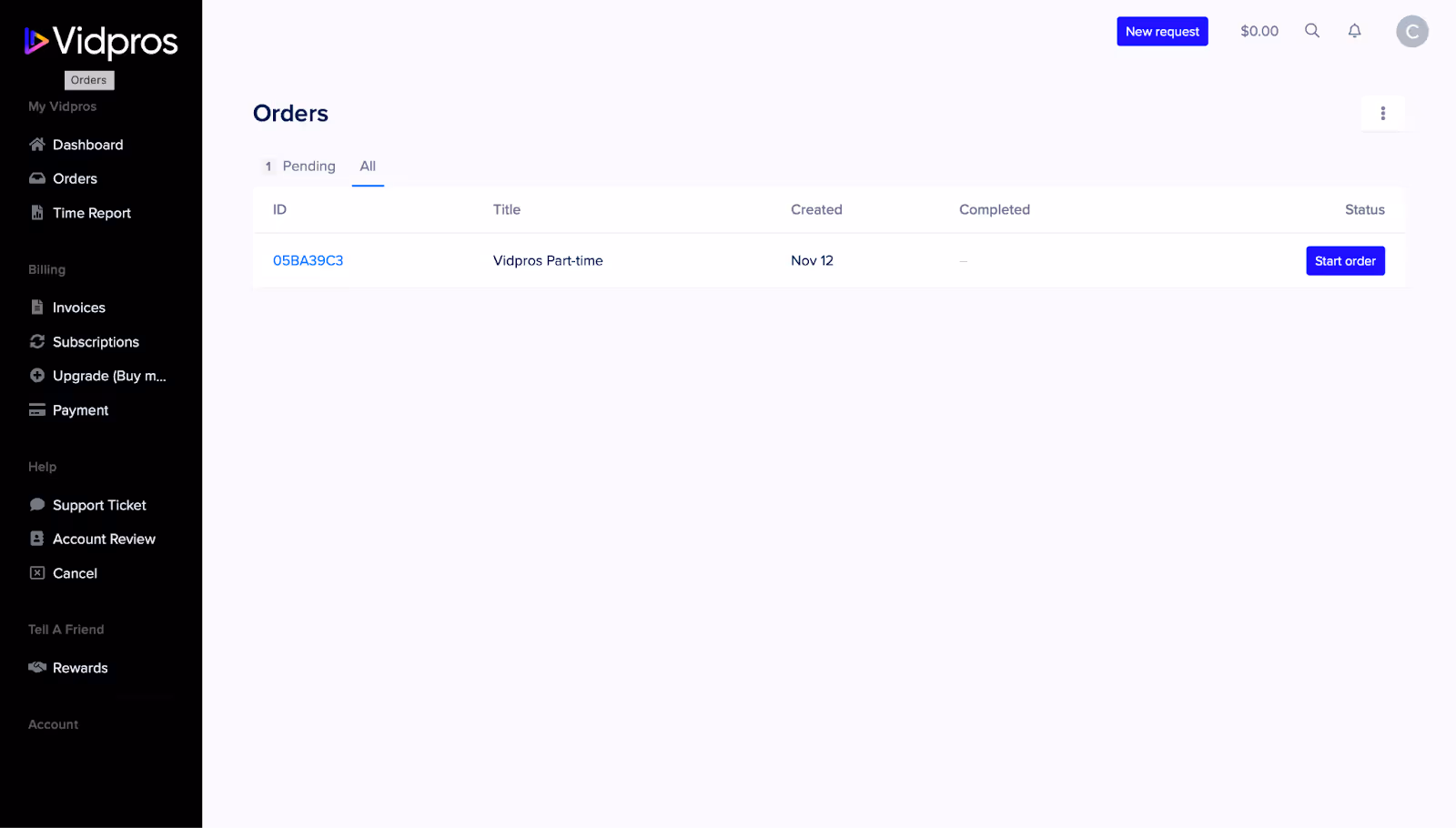This screenshot has width=1456, height=828.
Task: Click the Invoices document icon
Action: (x=37, y=308)
